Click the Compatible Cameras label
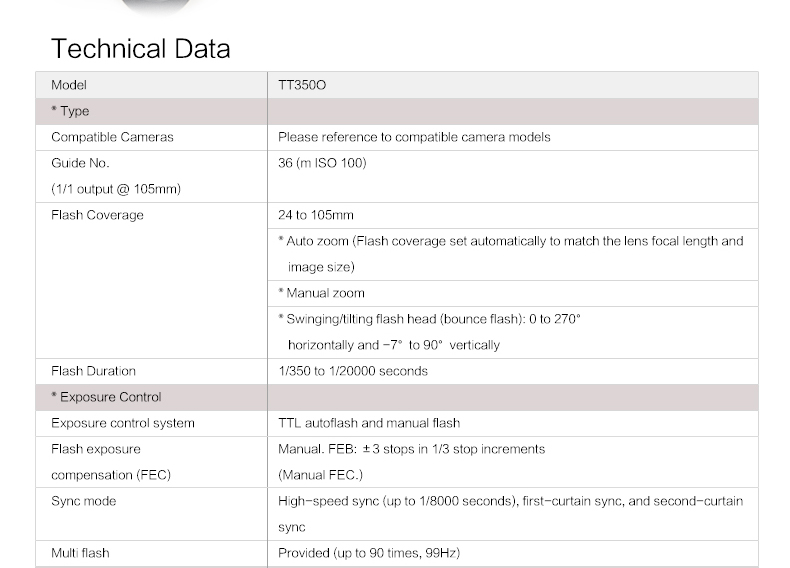The height and width of the screenshot is (568, 790). tap(112, 137)
